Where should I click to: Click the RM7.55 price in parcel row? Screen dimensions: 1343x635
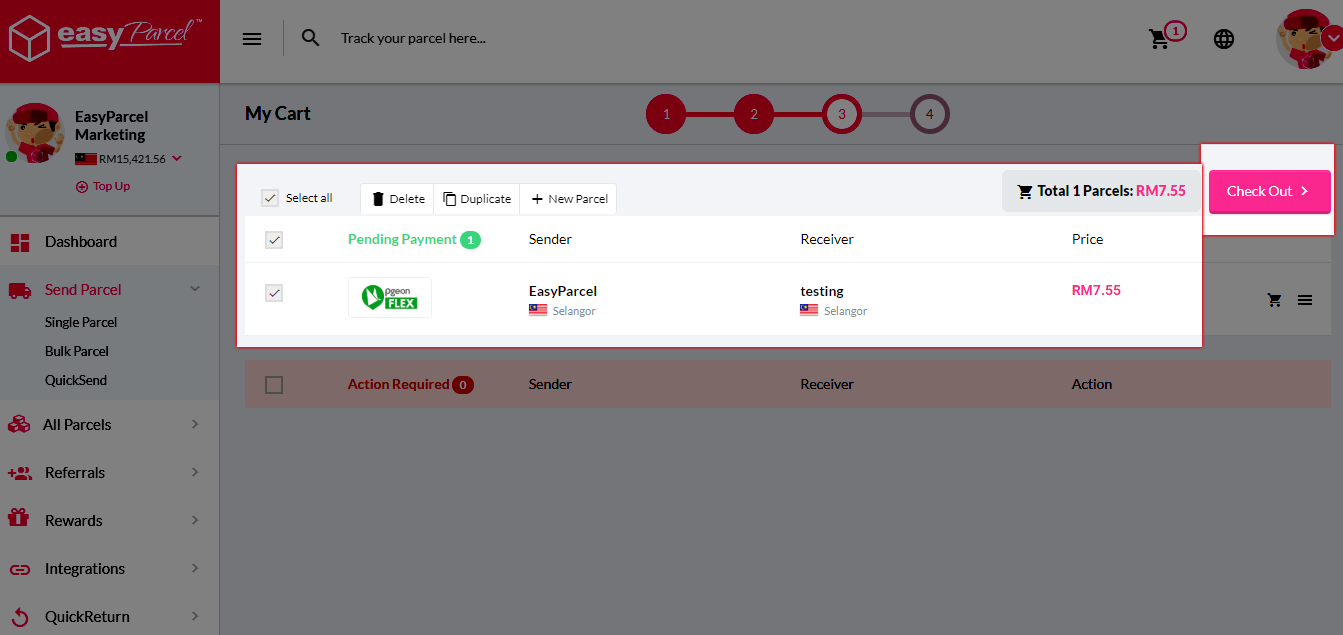click(1096, 290)
